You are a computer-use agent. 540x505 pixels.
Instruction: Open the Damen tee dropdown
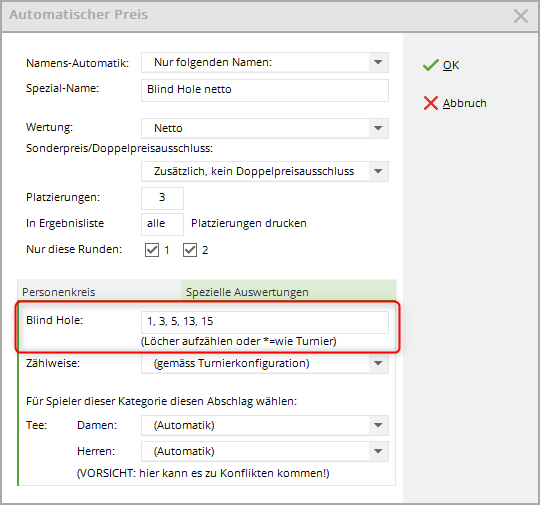[x=378, y=425]
